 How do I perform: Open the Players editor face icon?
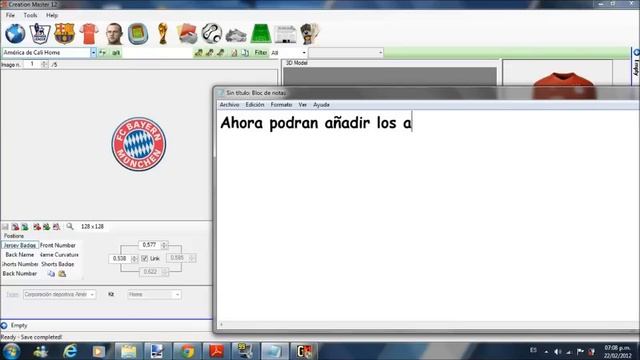(114, 33)
